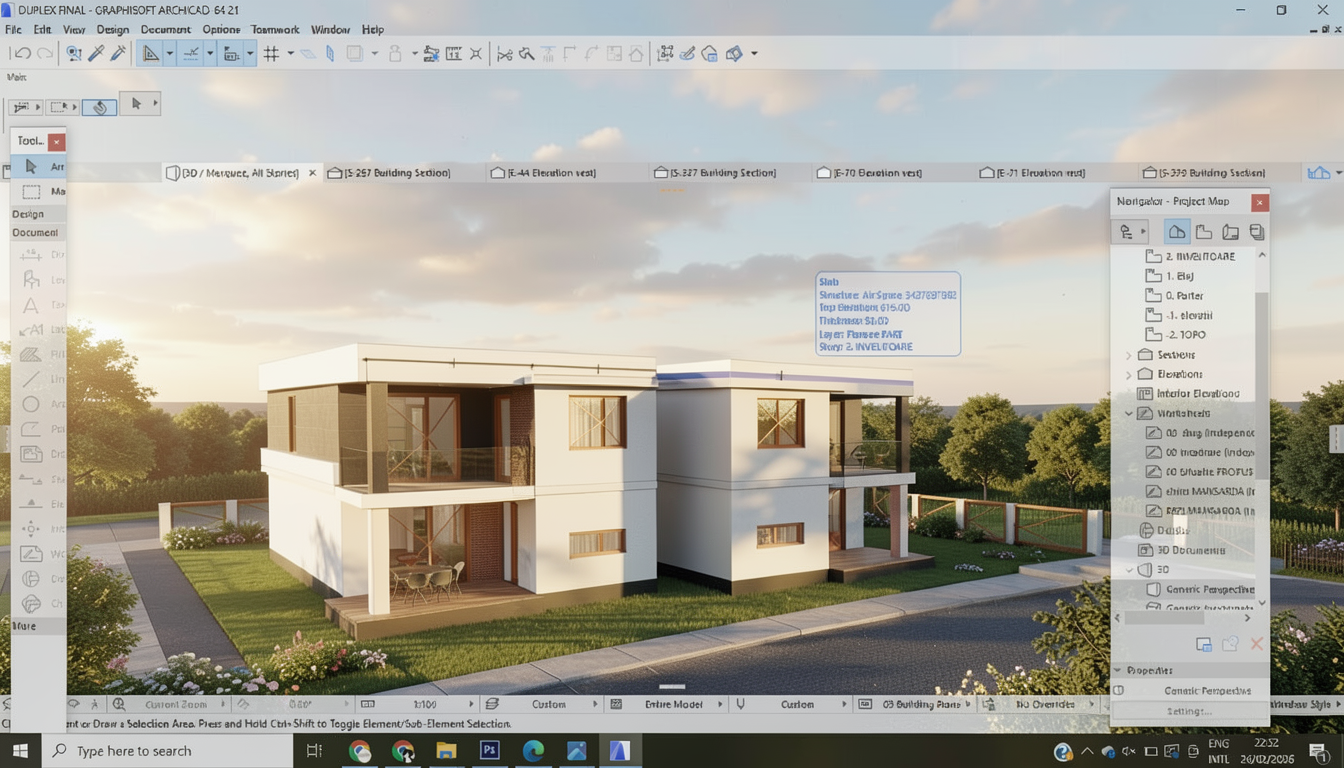This screenshot has width=1344, height=768.
Task: Expand the Design section in Toolbox
Action: pyautogui.click(x=28, y=214)
